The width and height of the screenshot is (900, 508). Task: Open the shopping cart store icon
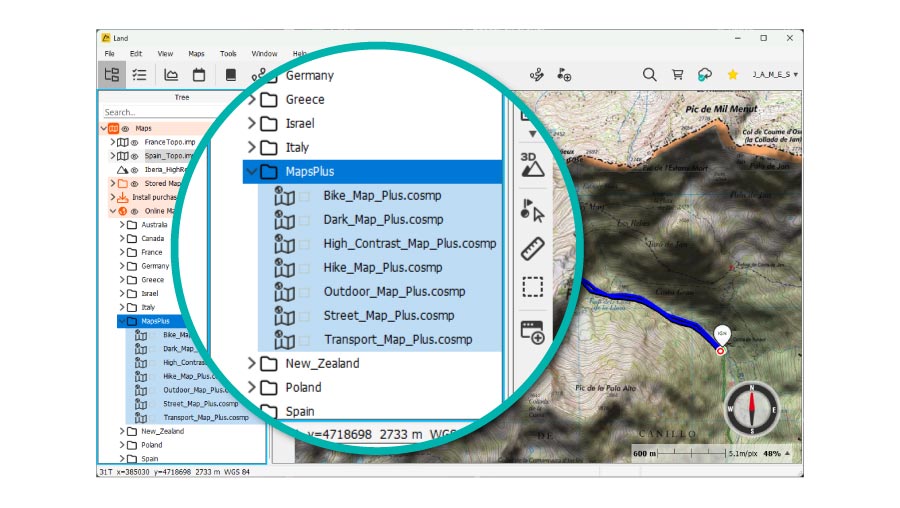677,75
